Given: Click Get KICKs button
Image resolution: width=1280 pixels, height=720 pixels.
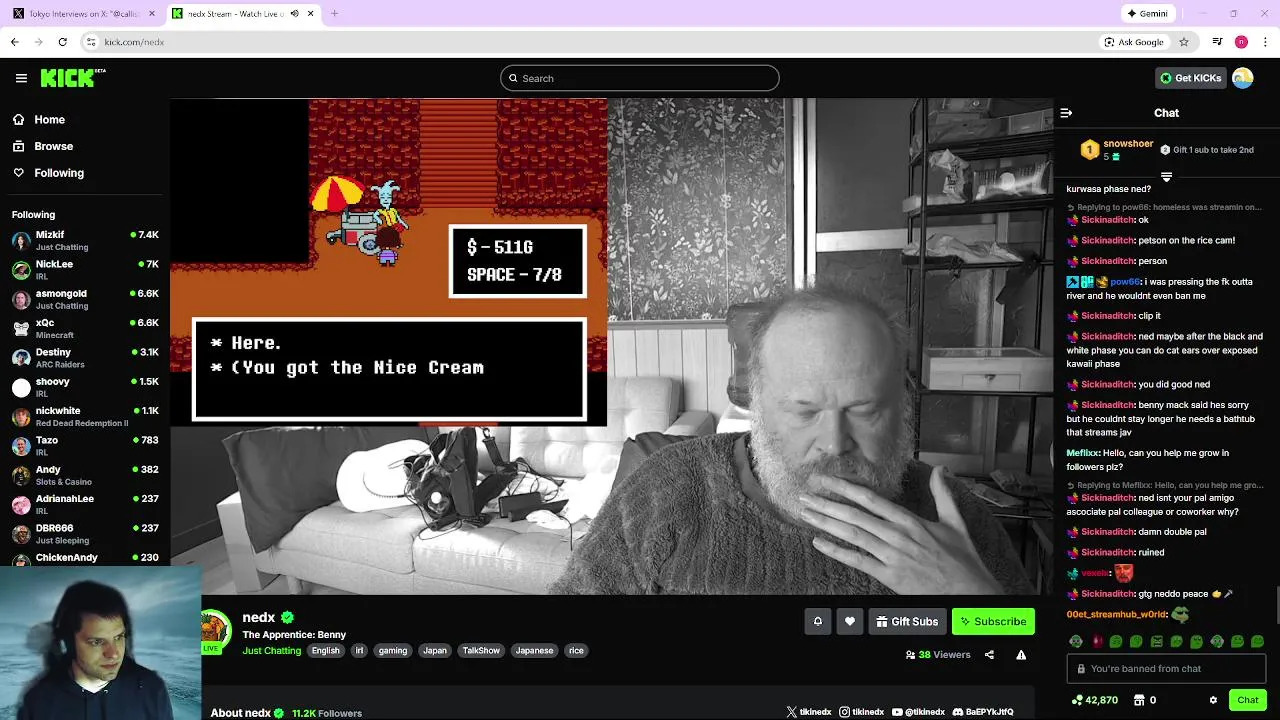Looking at the screenshot, I should [1190, 78].
